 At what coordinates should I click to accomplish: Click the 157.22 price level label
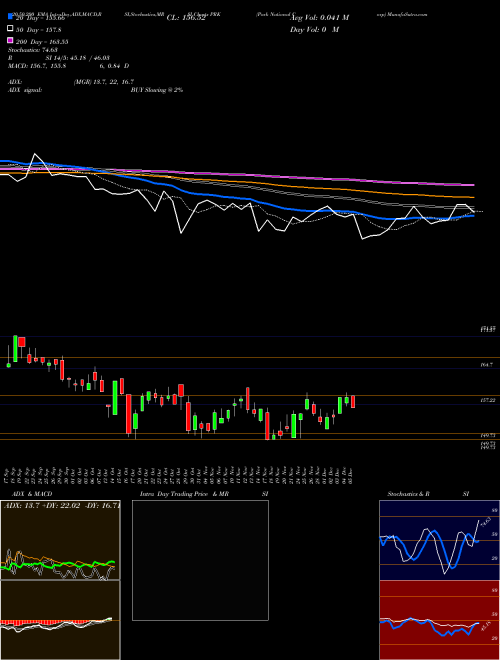488,401
